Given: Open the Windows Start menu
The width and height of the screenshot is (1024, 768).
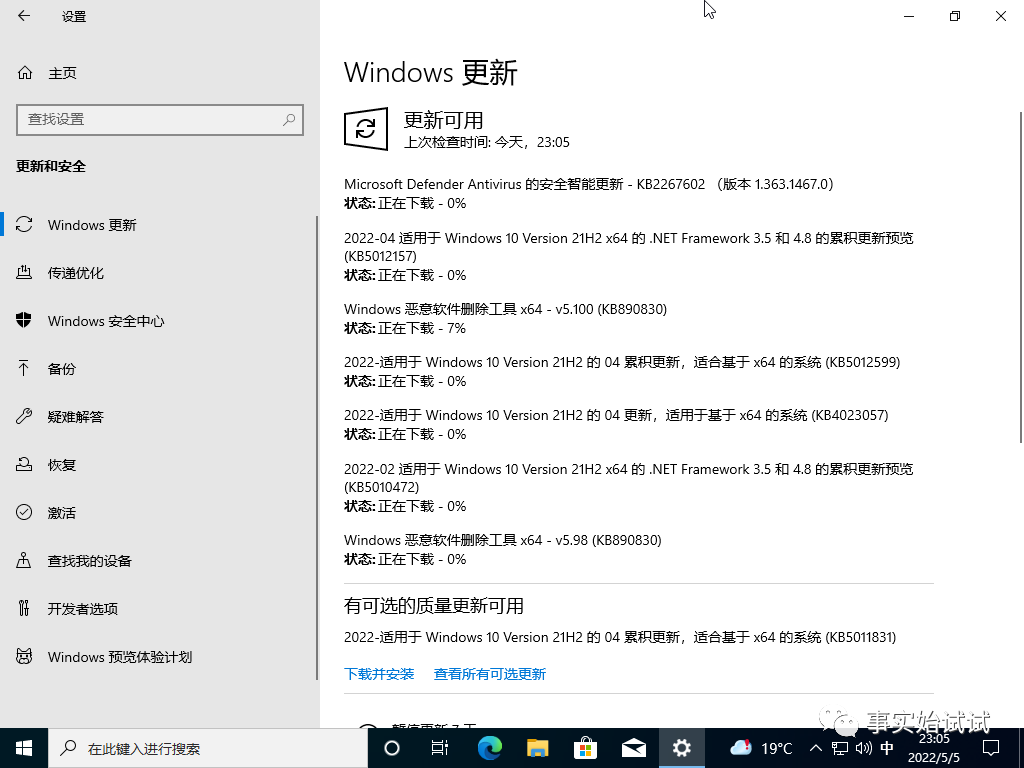Looking at the screenshot, I should tap(24, 748).
